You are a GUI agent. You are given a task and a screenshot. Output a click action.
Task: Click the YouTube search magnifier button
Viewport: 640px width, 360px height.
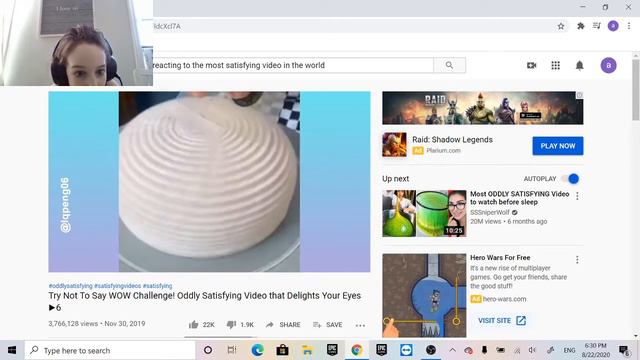click(x=449, y=65)
